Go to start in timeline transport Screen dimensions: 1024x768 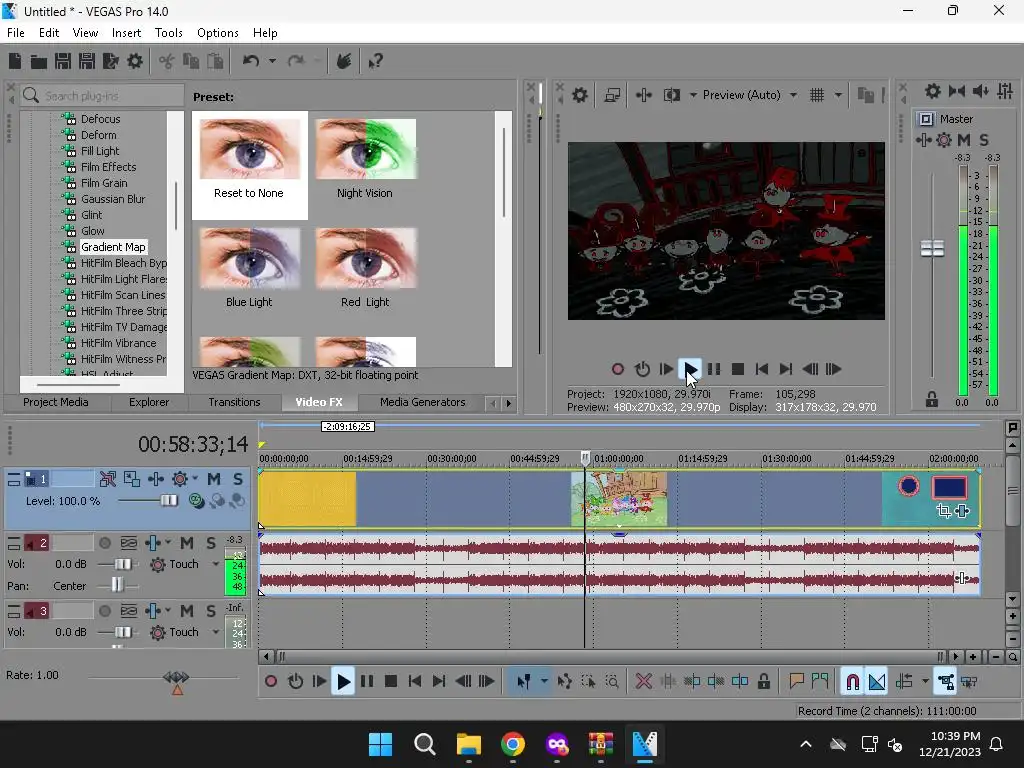point(415,682)
